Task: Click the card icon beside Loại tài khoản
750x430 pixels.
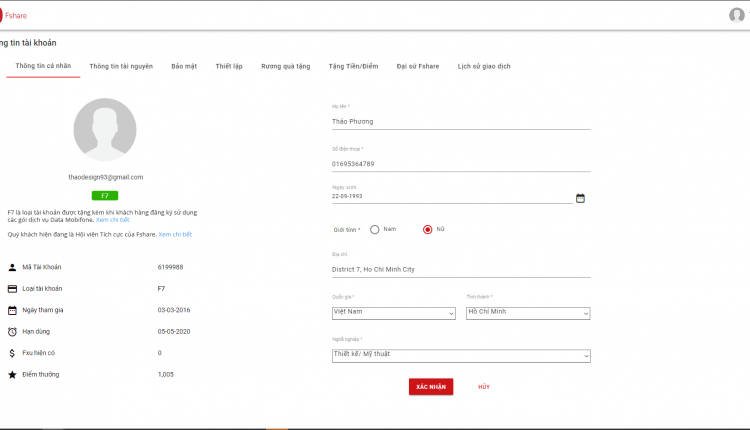Action: (12, 289)
